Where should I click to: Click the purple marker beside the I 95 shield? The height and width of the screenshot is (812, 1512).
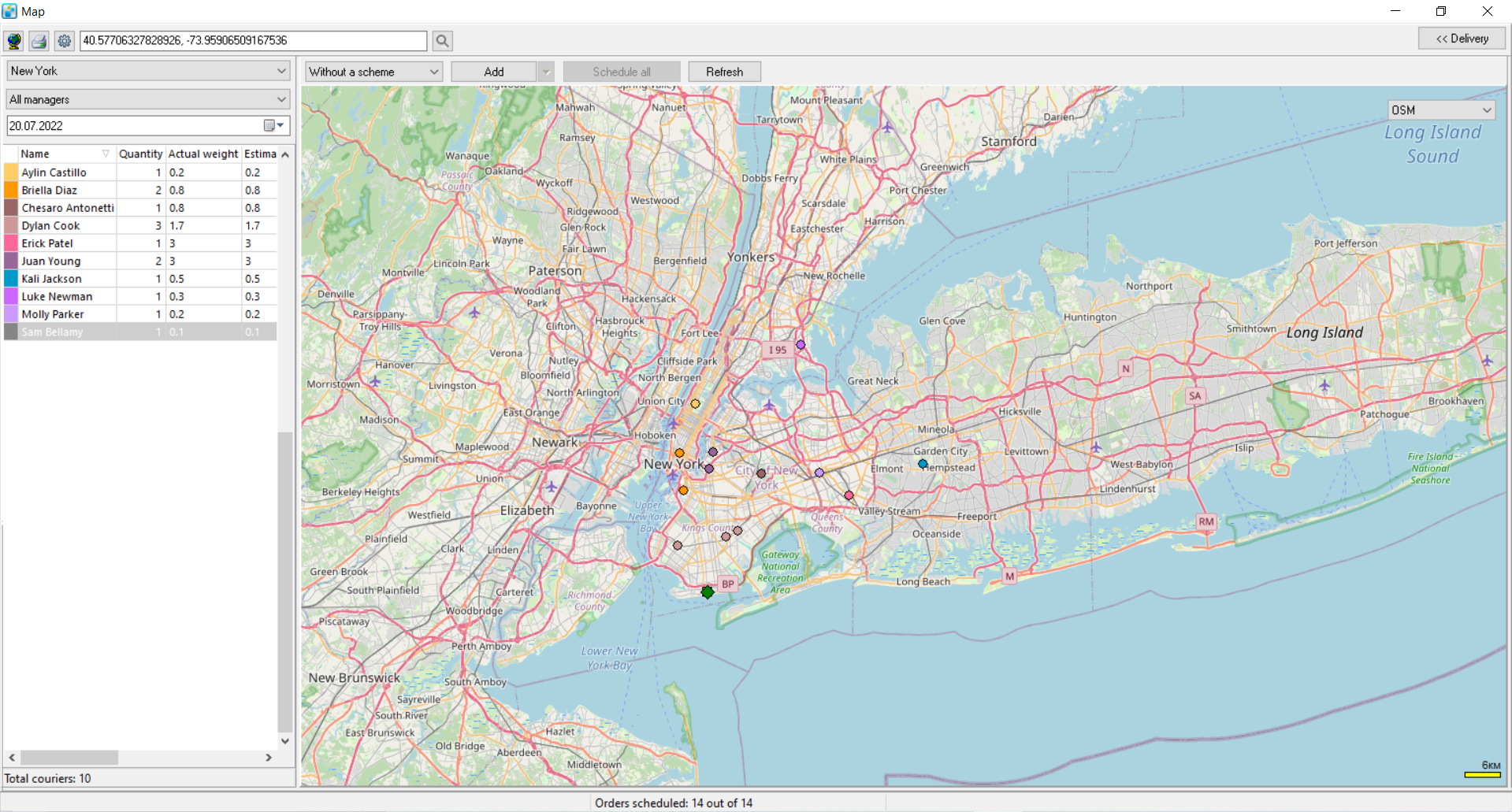click(x=801, y=345)
